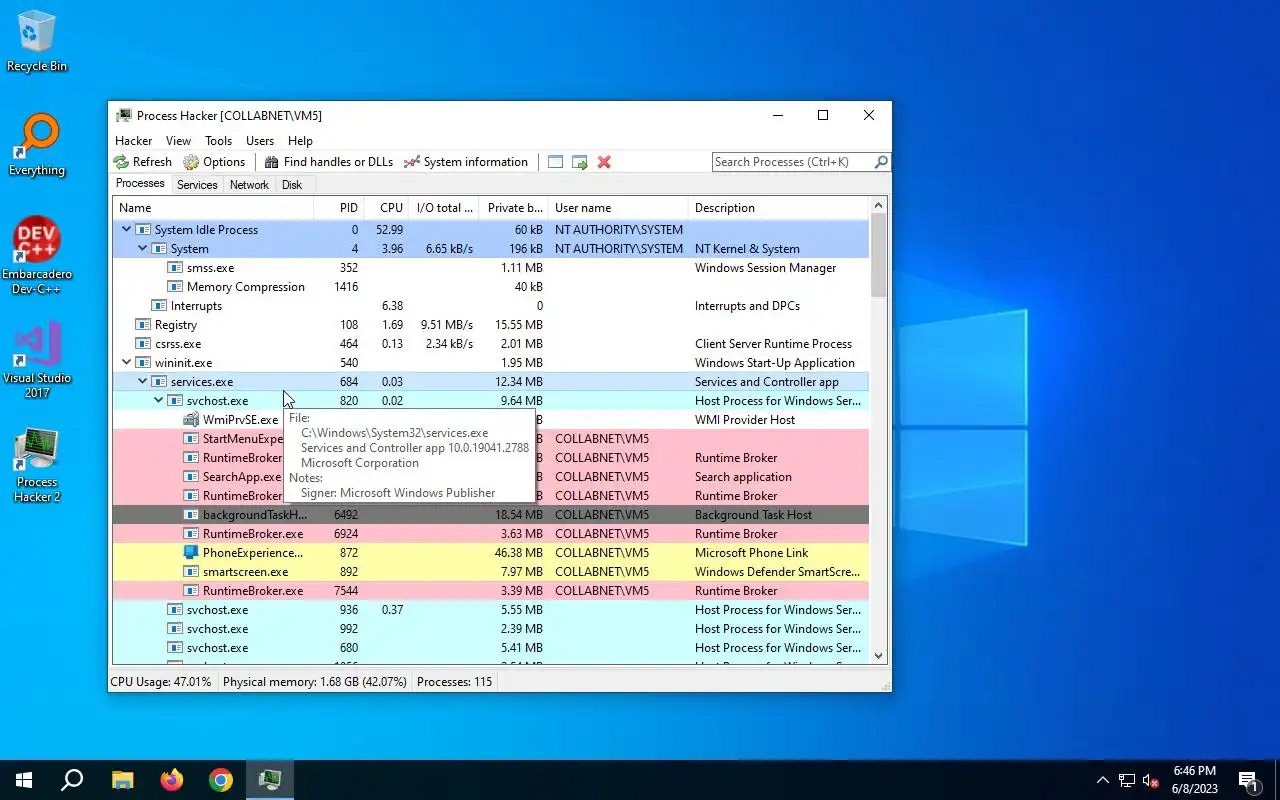This screenshot has width=1280, height=800.
Task: Open the Help menu
Action: click(x=300, y=141)
